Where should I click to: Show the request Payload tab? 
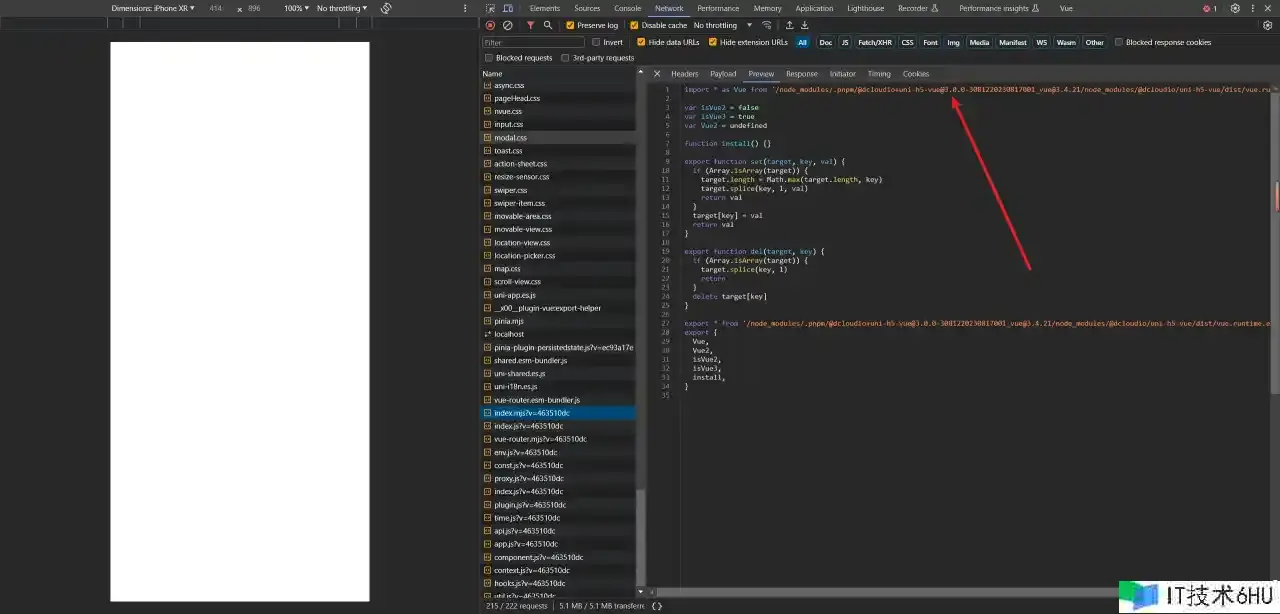coord(723,74)
